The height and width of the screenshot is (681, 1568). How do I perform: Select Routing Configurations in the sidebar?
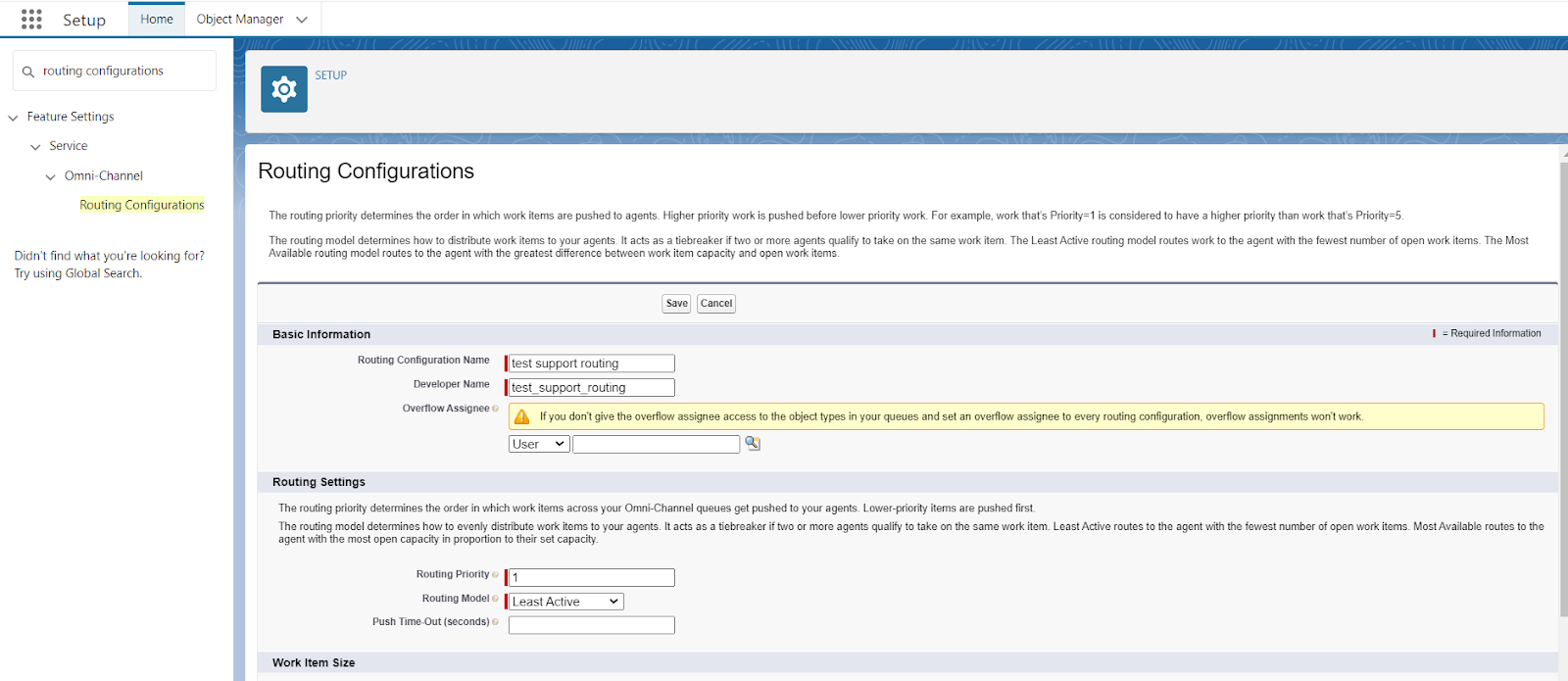coord(142,205)
